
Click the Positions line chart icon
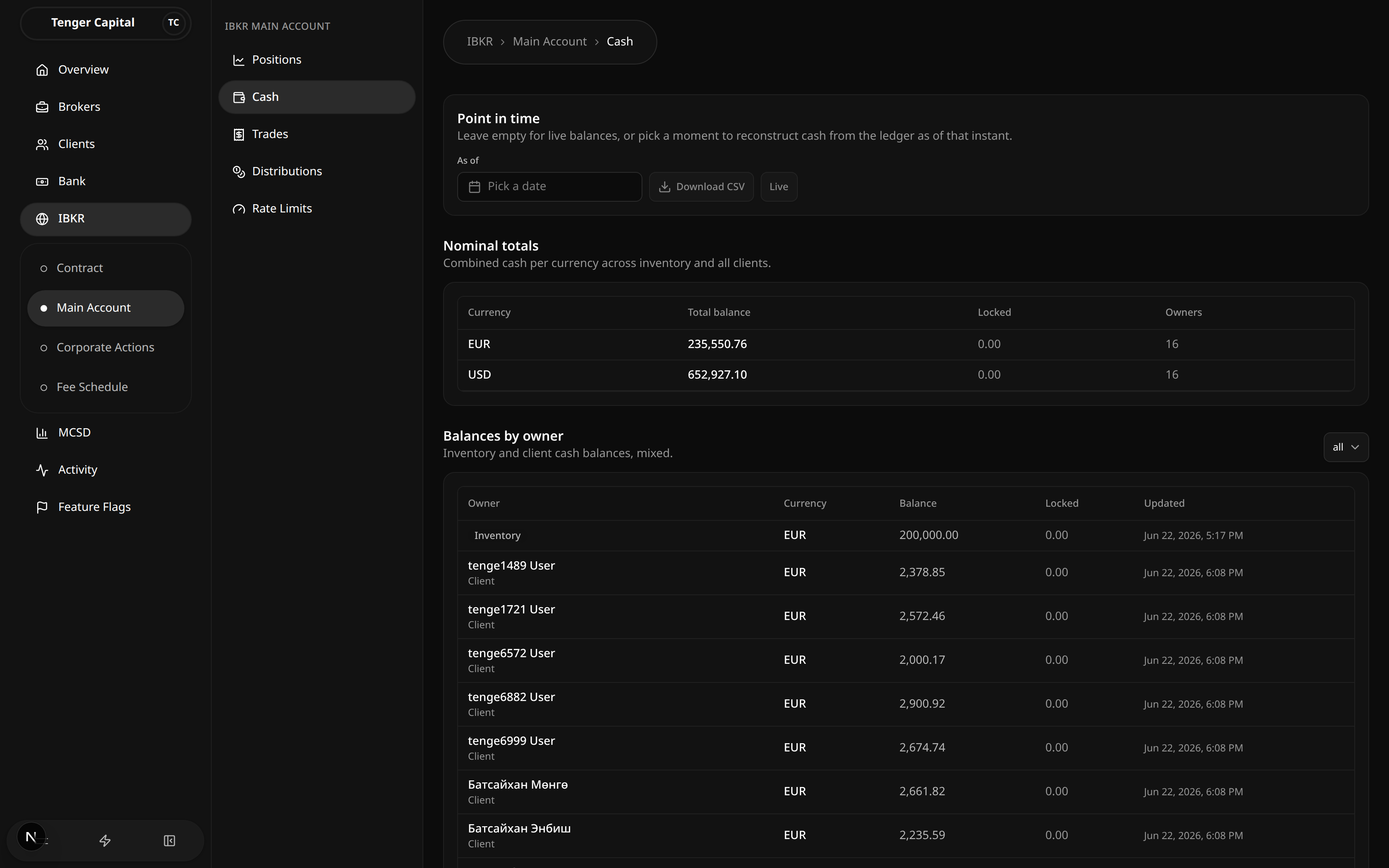pyautogui.click(x=239, y=60)
